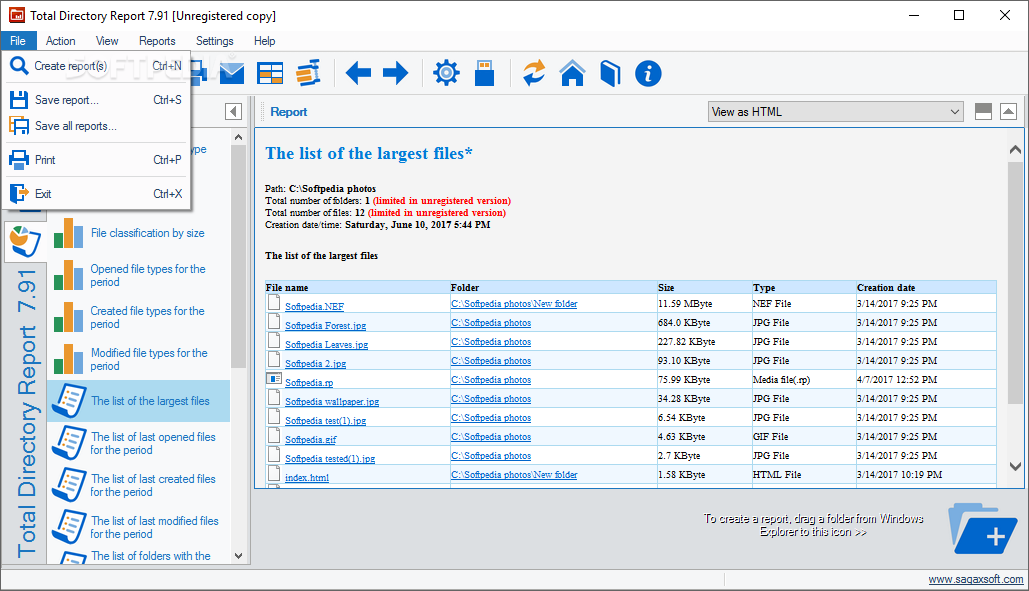Click the report view scrollbar down arrow
The image size is (1029, 591).
click(1015, 466)
